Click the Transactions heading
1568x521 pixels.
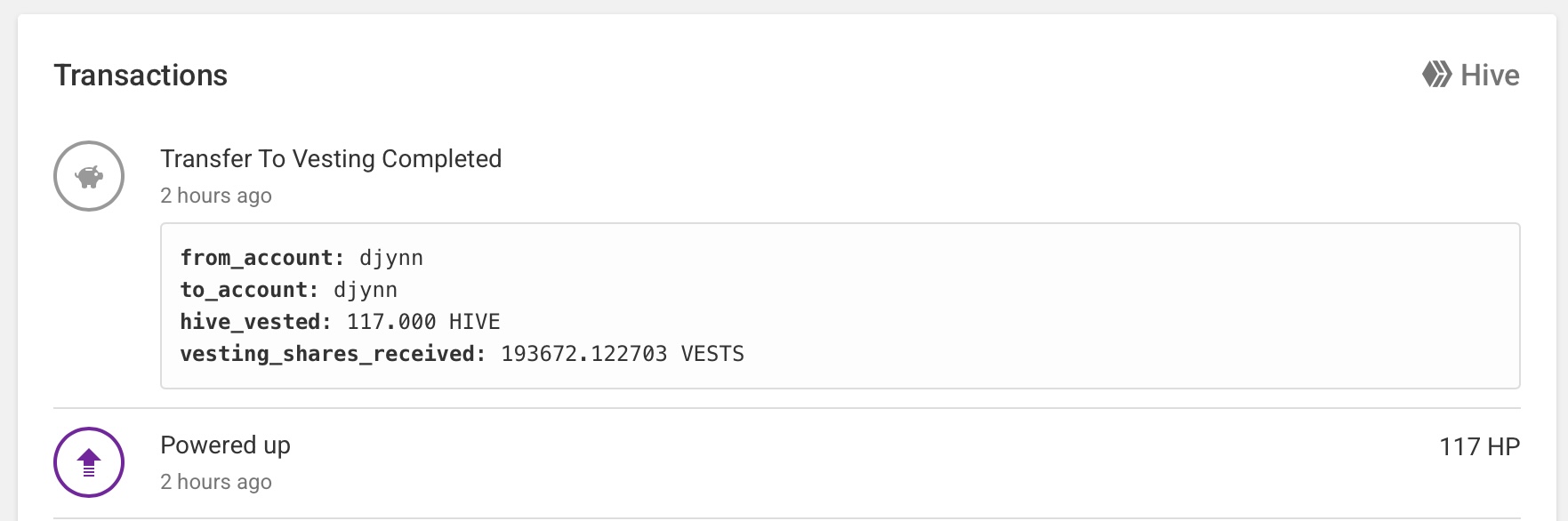coord(141,76)
